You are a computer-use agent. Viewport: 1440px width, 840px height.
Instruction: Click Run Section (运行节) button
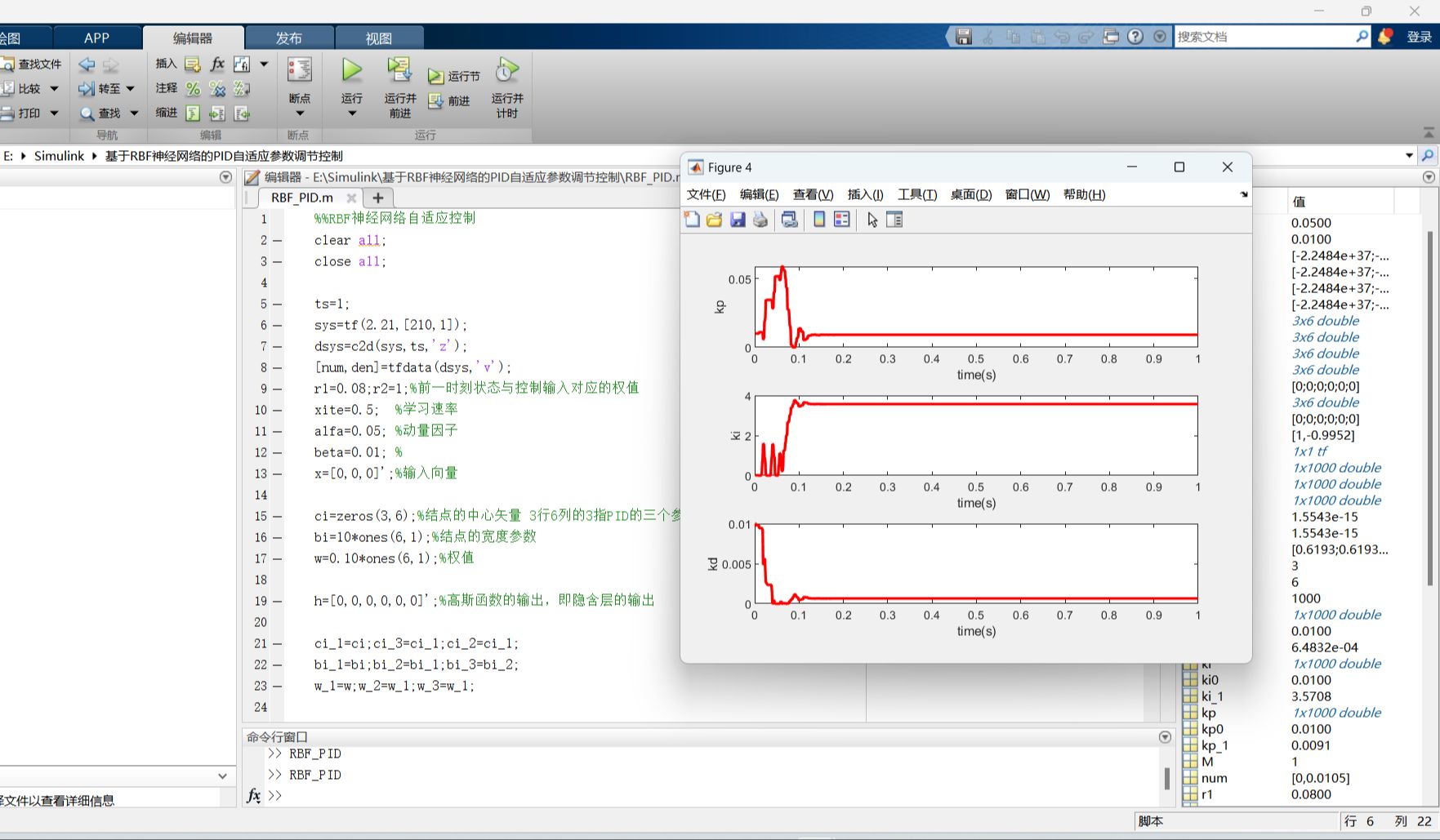(454, 76)
